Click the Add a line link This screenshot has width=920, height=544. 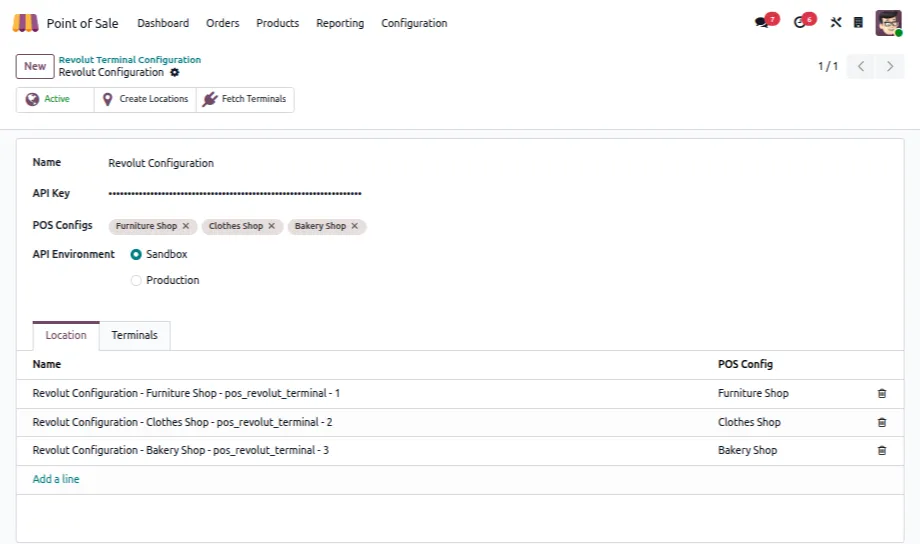56,479
